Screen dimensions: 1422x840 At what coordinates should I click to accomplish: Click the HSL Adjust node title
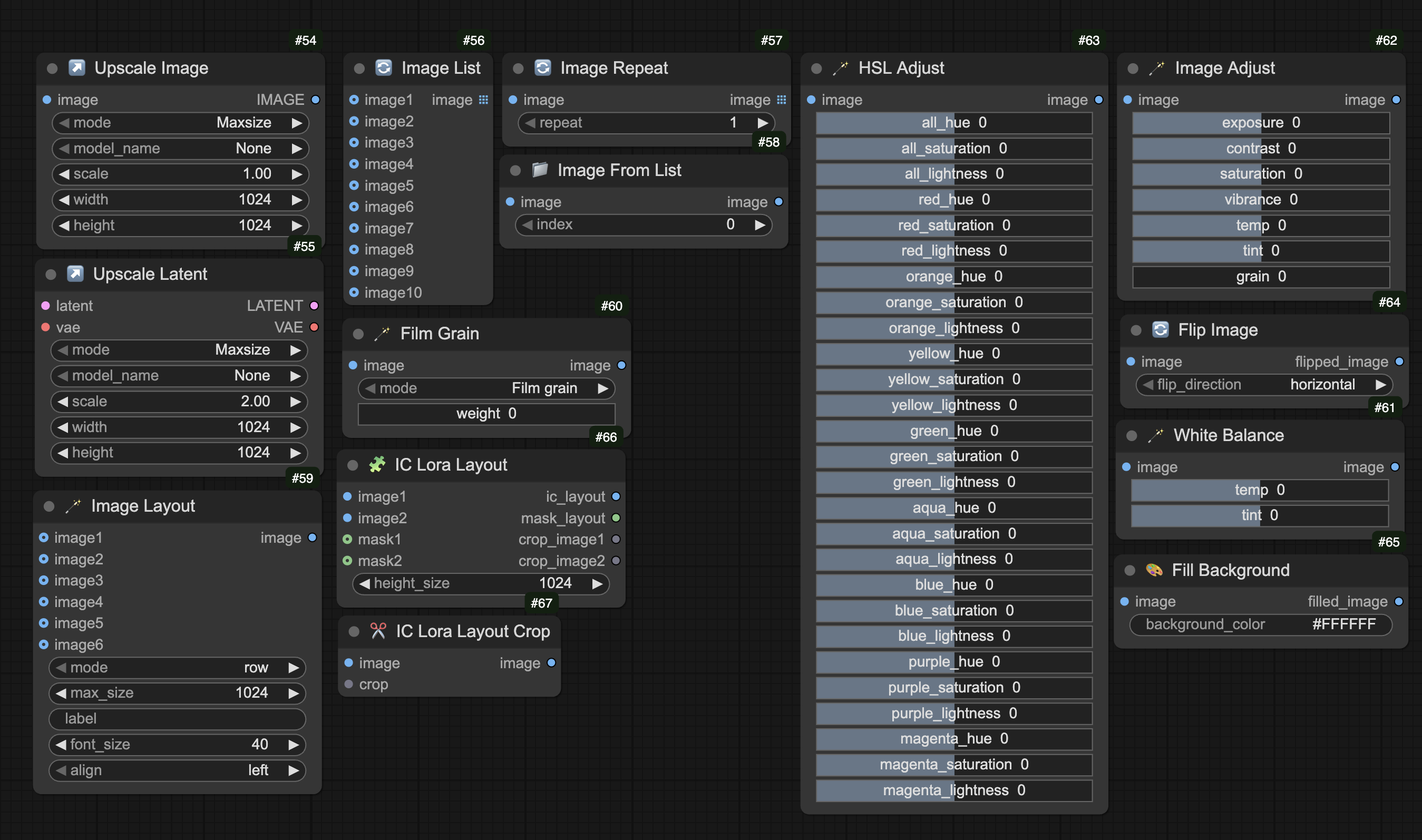[901, 68]
